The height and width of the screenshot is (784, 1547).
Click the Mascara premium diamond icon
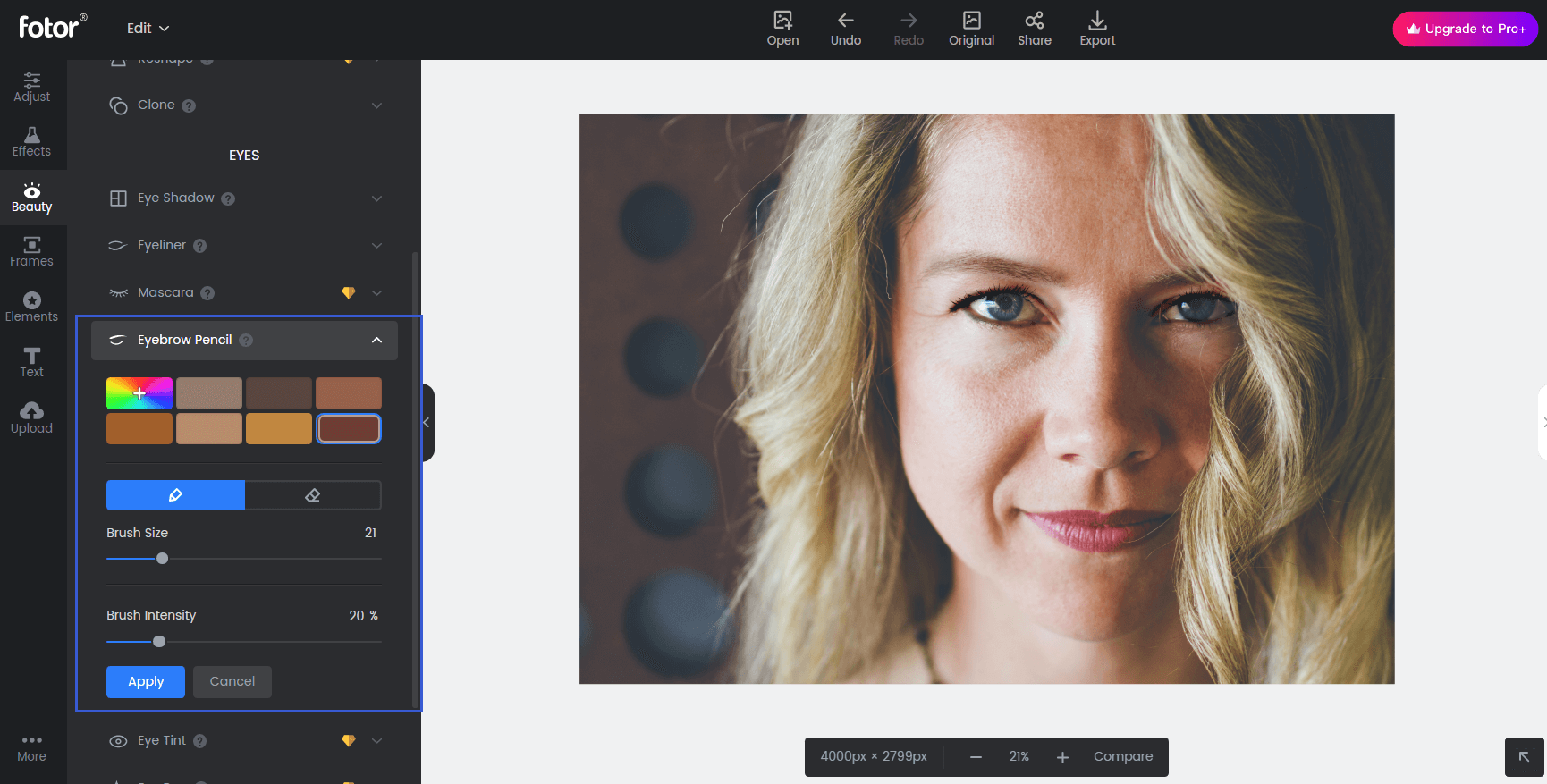[x=349, y=292]
